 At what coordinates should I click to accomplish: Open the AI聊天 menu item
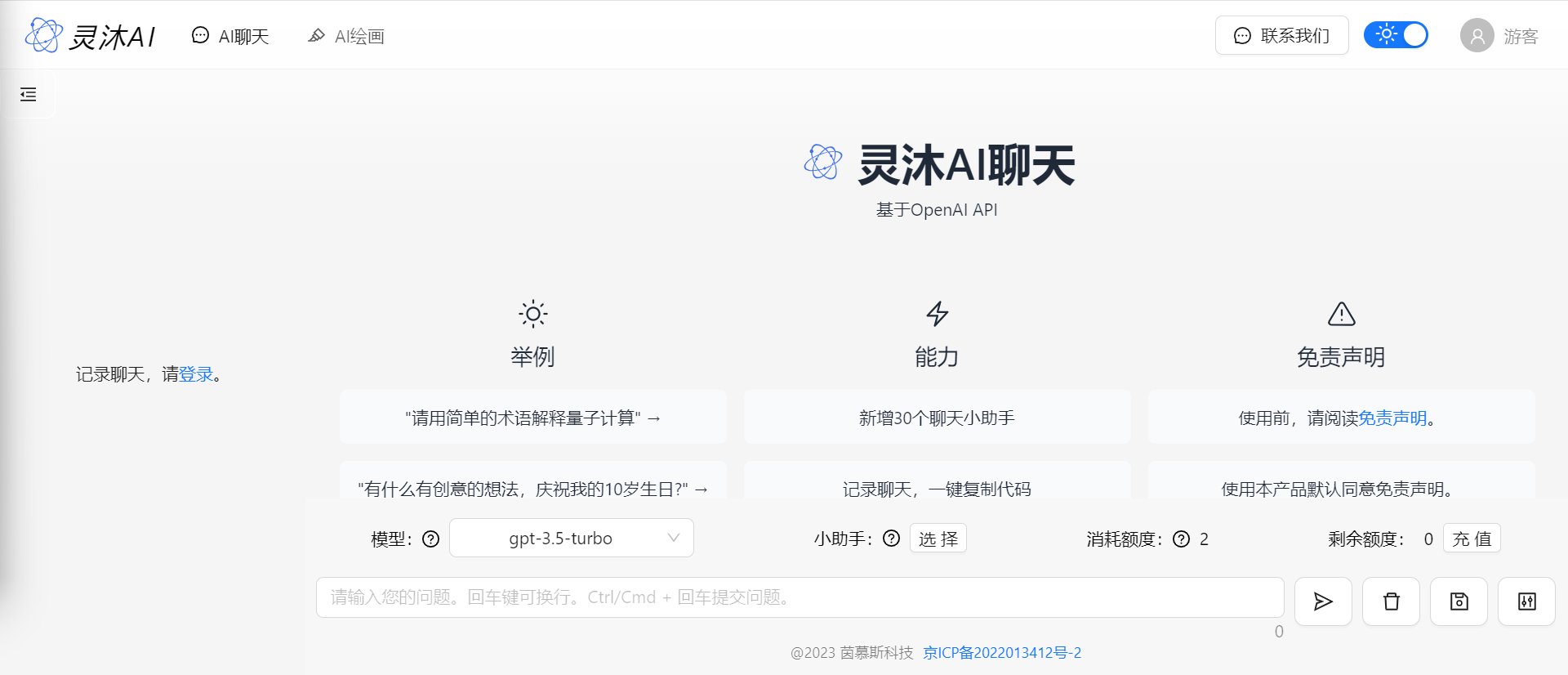pos(230,36)
